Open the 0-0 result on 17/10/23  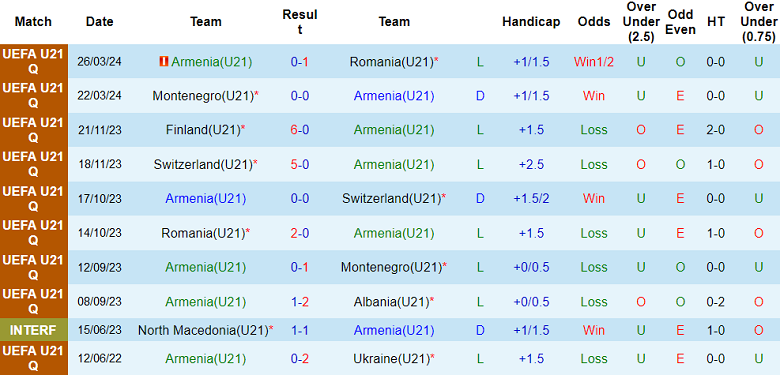(299, 199)
